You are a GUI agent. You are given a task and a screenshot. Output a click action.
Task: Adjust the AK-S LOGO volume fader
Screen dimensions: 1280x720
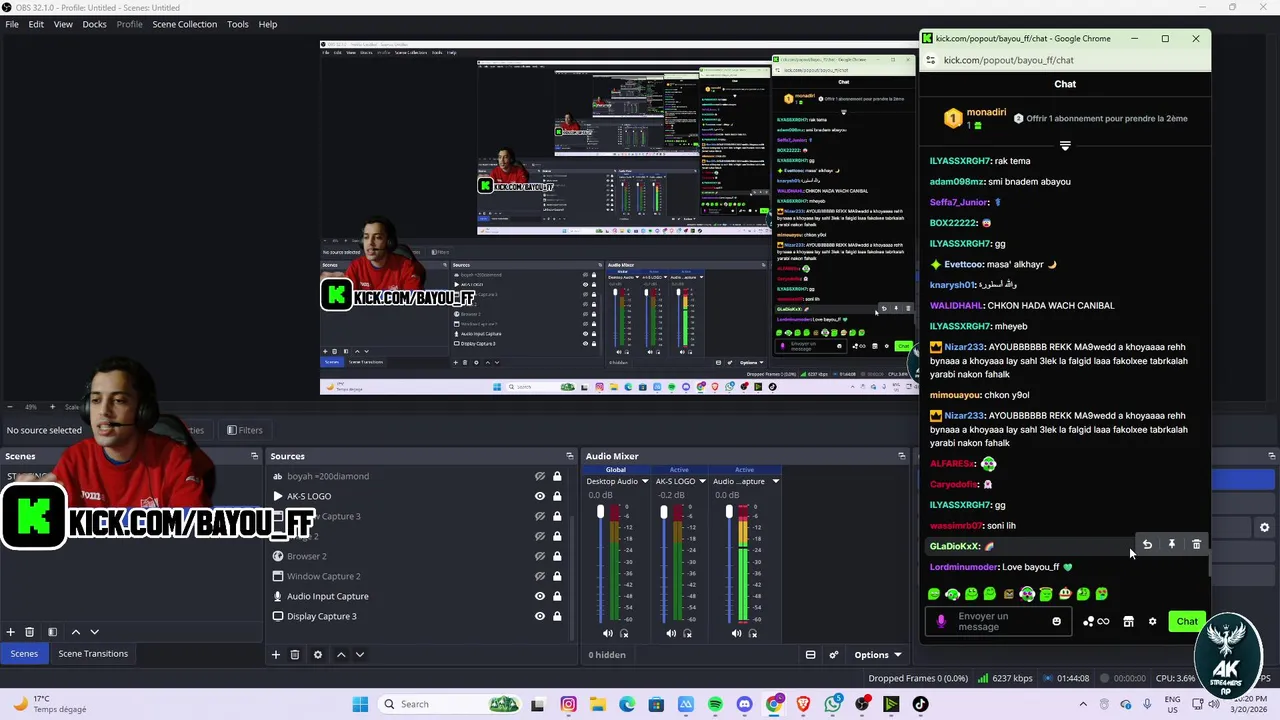pos(663,512)
